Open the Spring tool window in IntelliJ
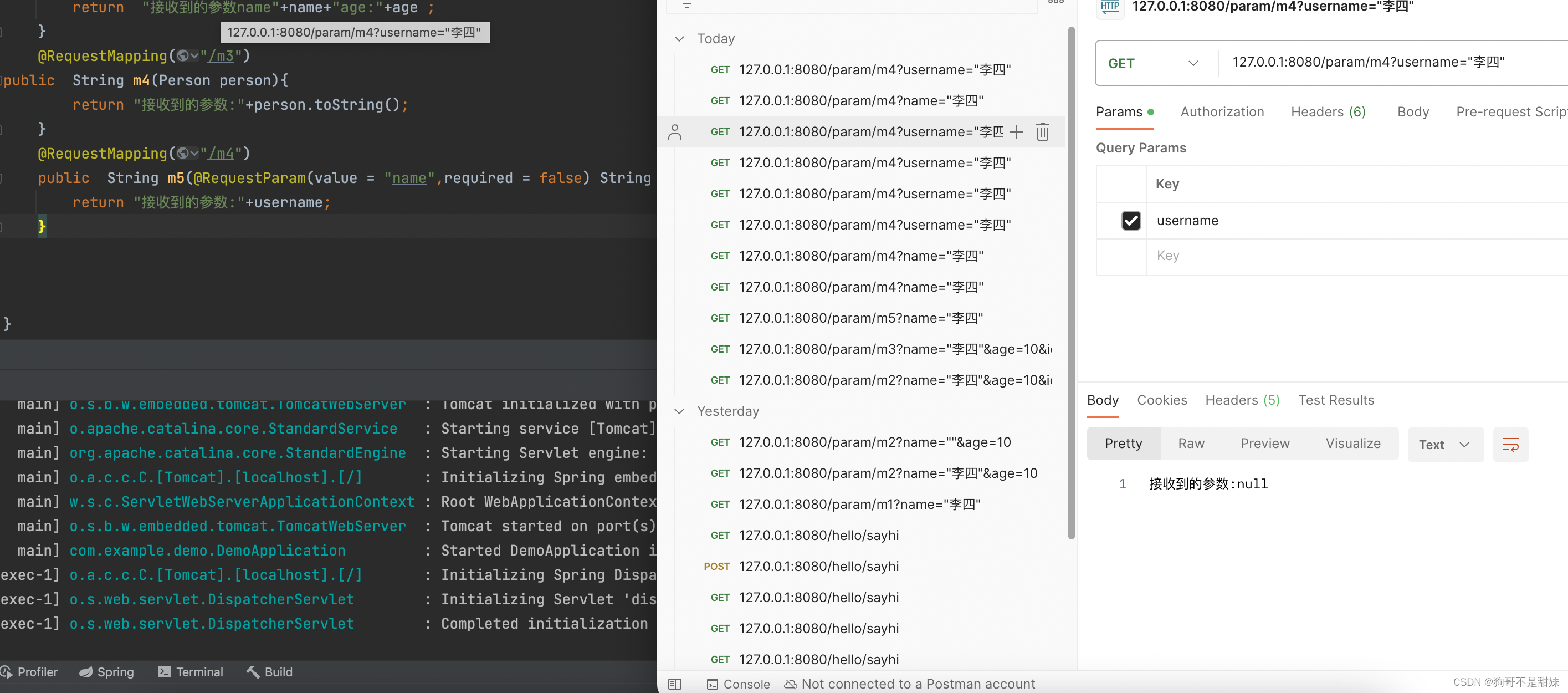The height and width of the screenshot is (693, 1568). pyautogui.click(x=106, y=672)
